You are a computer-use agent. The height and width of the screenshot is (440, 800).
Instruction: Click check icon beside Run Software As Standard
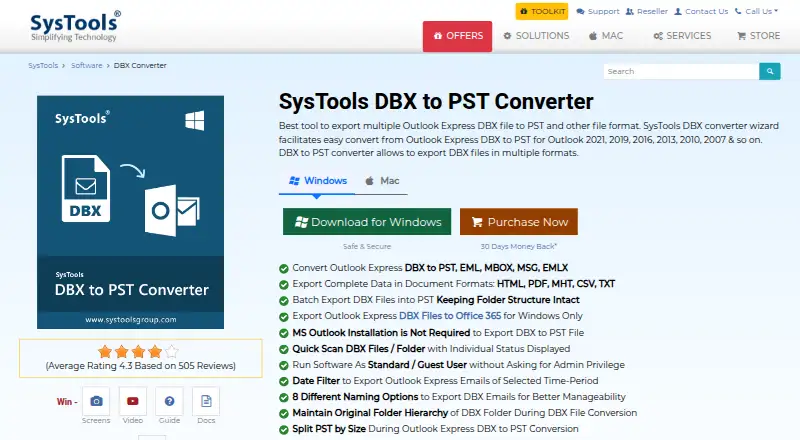(284, 365)
